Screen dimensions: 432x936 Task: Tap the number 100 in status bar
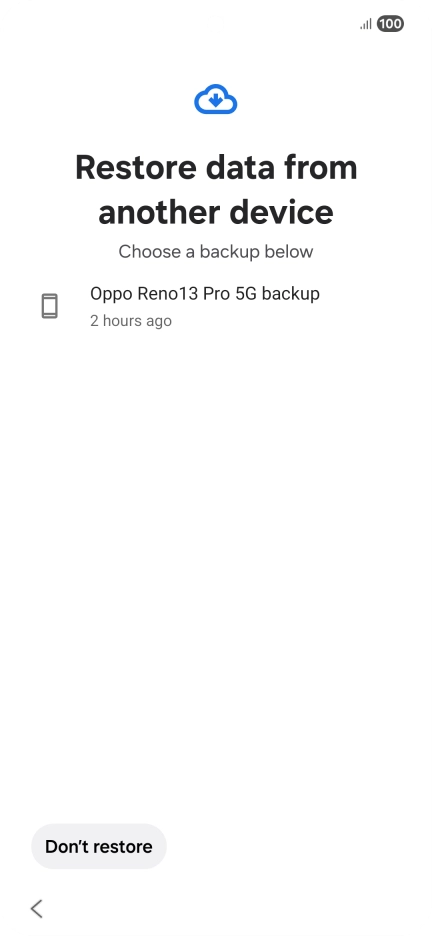click(x=390, y=24)
